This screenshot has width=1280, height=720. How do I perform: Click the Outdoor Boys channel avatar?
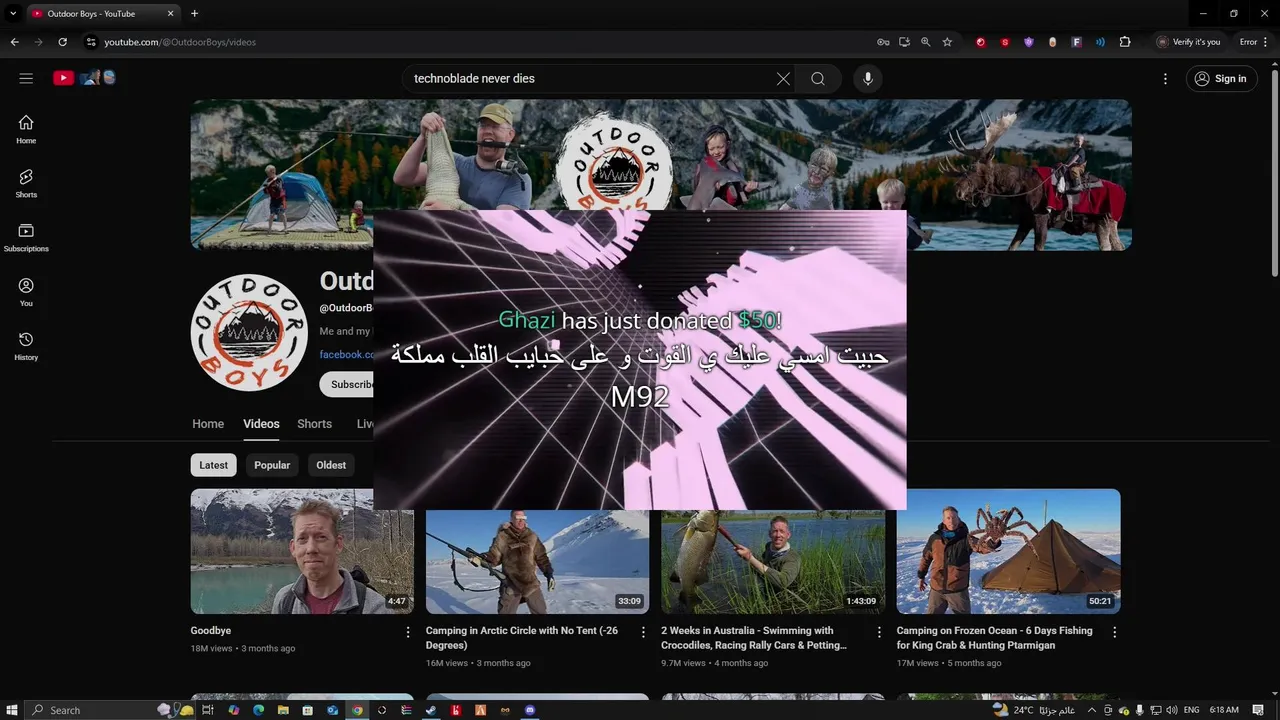click(x=249, y=332)
